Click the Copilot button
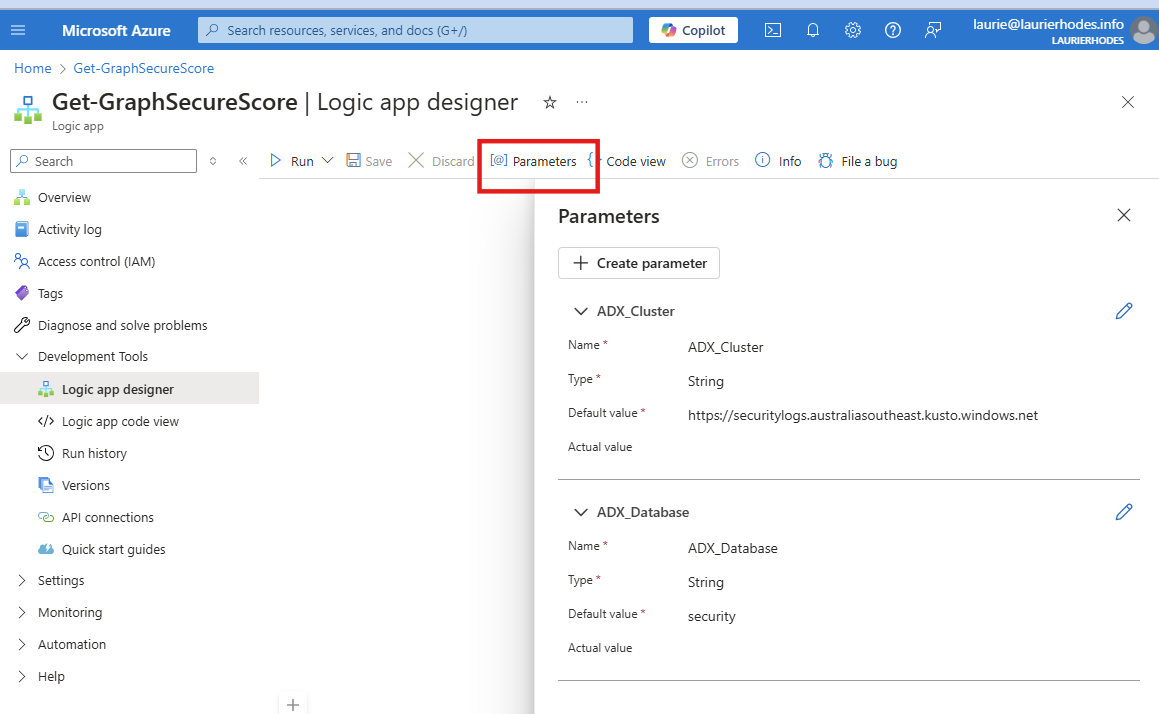This screenshot has width=1159, height=714. 693,30
